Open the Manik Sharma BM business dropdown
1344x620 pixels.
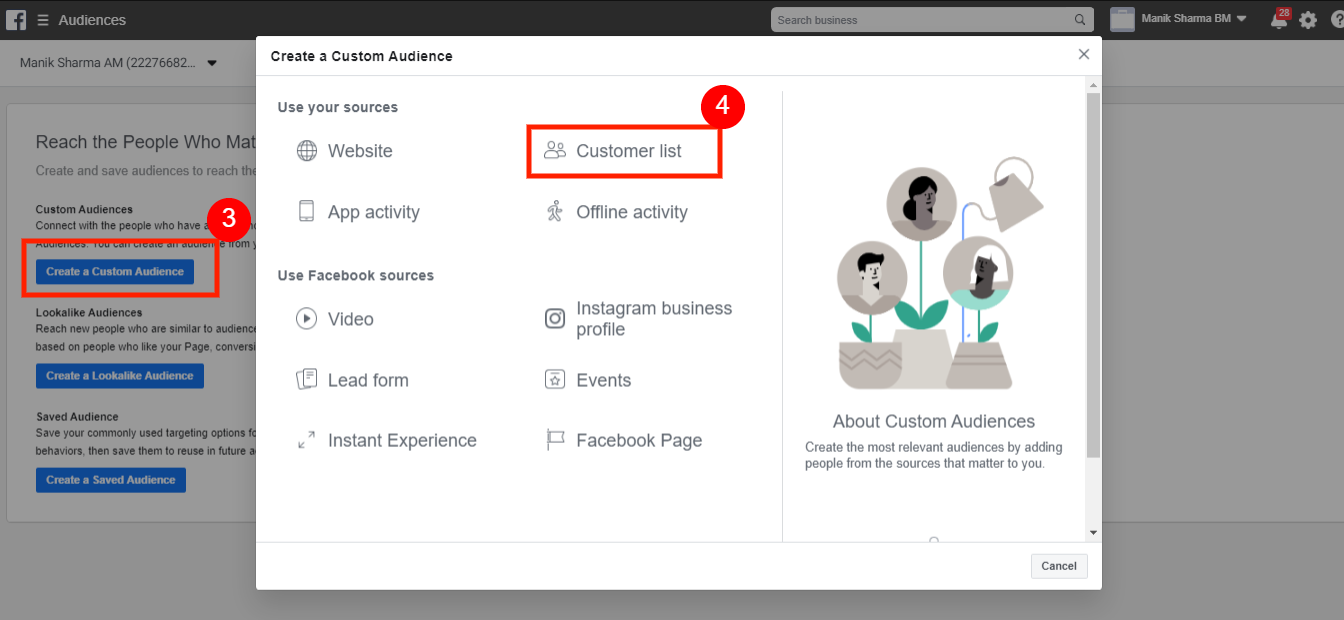(x=1194, y=19)
